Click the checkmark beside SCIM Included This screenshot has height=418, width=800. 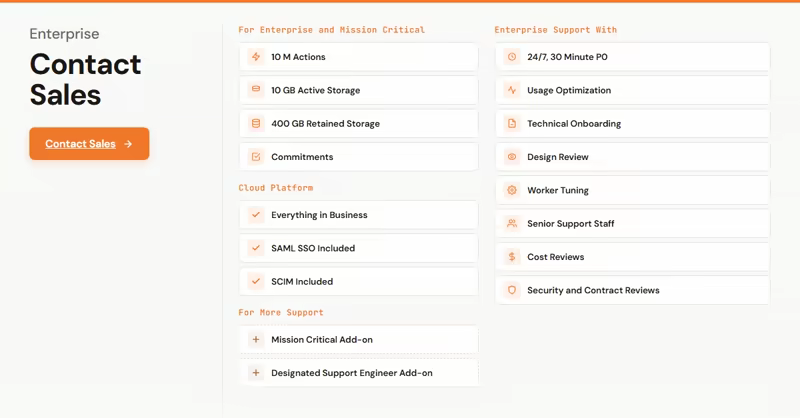(256, 281)
